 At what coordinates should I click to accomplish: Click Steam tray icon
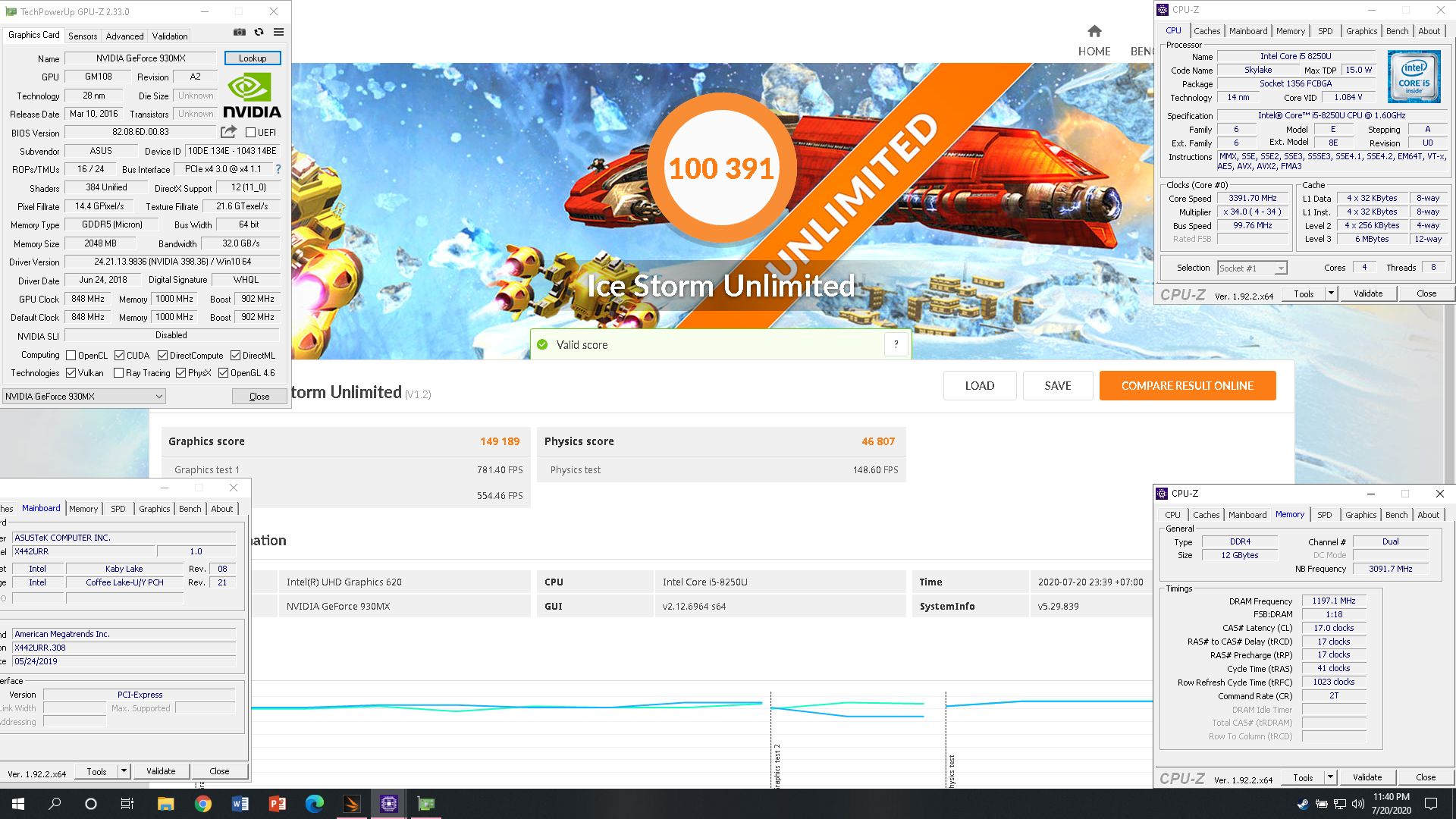coord(1303,804)
